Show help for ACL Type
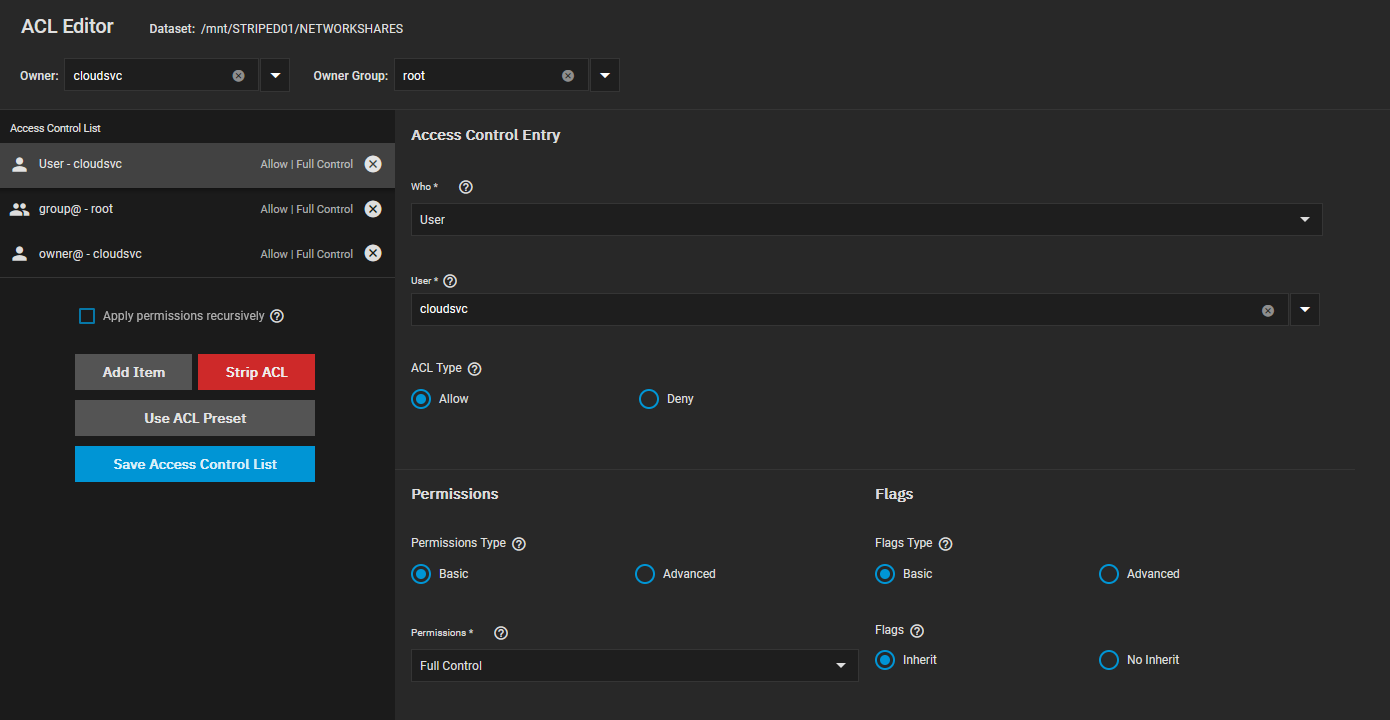The width and height of the screenshot is (1390, 720). tap(475, 369)
